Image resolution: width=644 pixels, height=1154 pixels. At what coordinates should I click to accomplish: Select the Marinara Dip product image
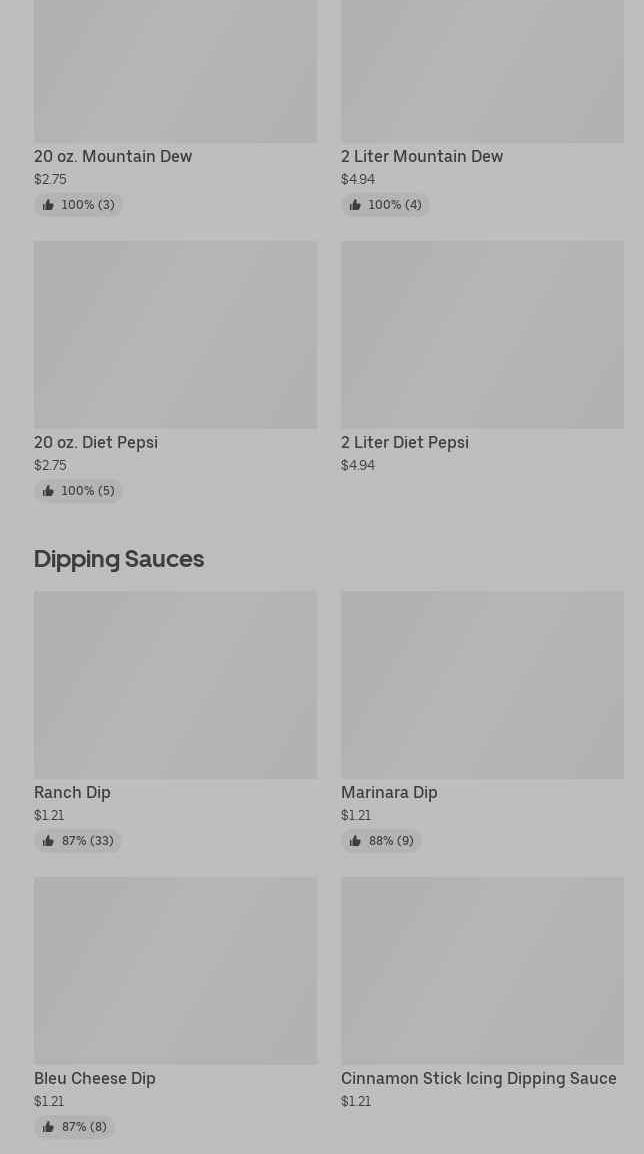(482, 684)
